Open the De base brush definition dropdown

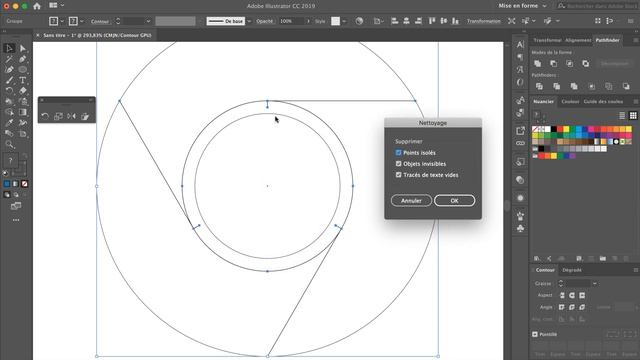[x=249, y=21]
